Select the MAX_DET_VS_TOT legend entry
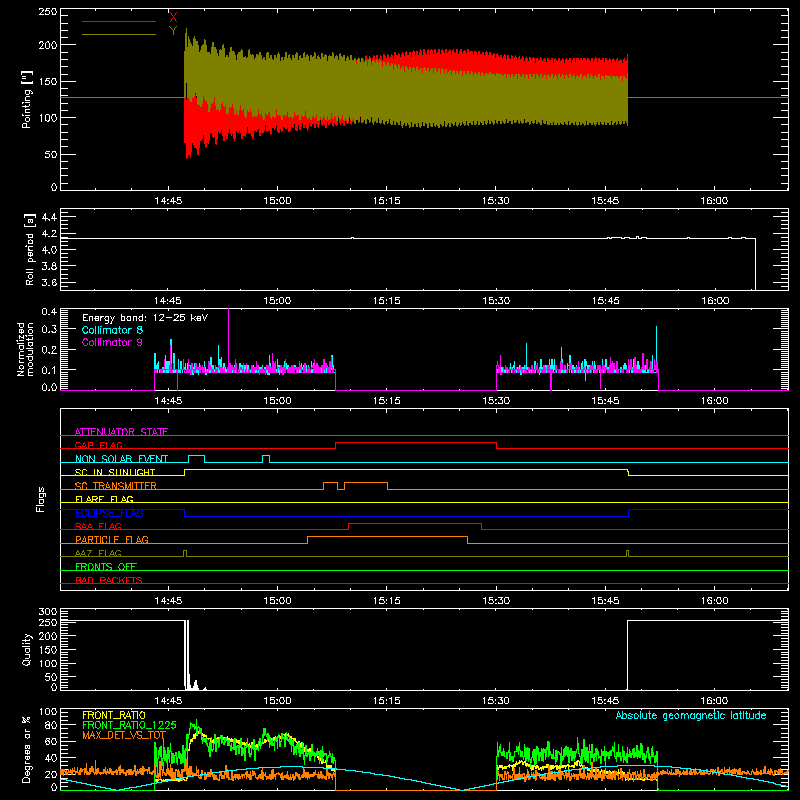The height and width of the screenshot is (800, 800). tap(124, 735)
